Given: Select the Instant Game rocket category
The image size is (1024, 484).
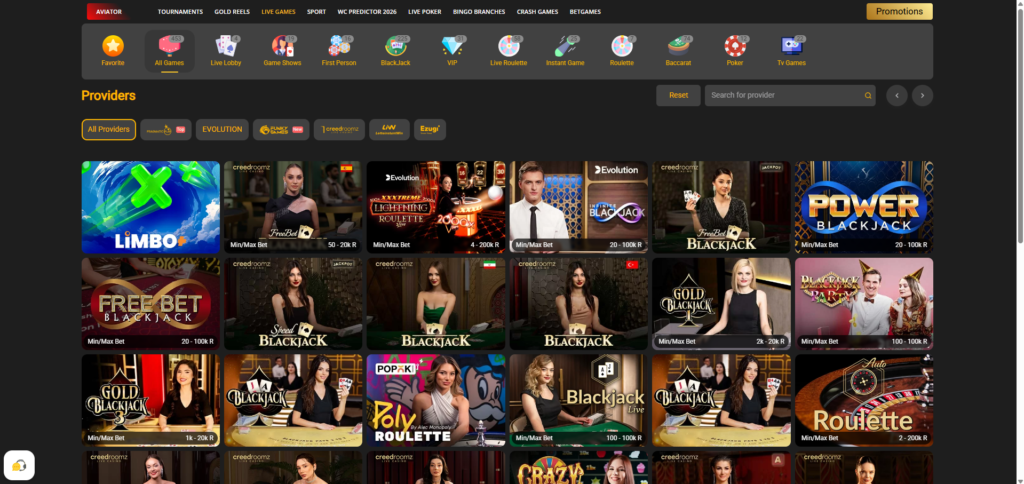Looking at the screenshot, I should click(565, 51).
